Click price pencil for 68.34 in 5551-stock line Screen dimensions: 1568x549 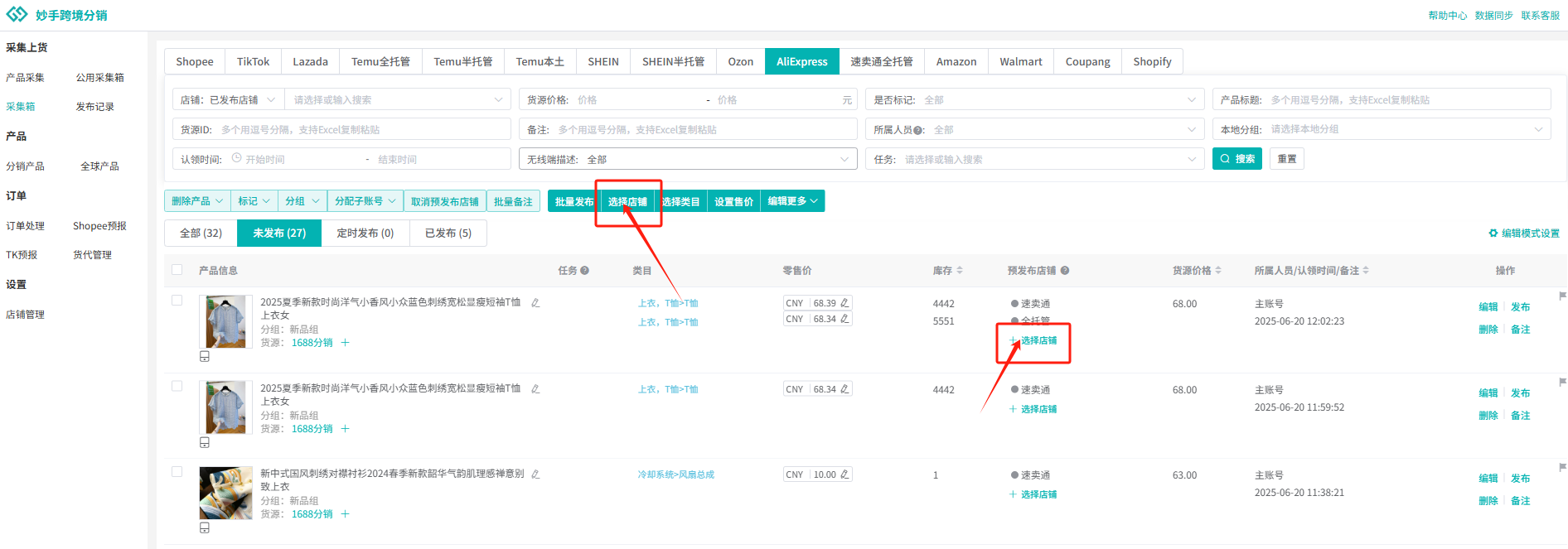(x=844, y=319)
